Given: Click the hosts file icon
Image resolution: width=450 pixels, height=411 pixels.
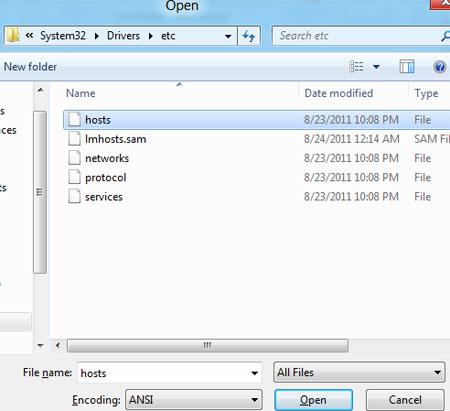Looking at the screenshot, I should pyautogui.click(x=75, y=119).
